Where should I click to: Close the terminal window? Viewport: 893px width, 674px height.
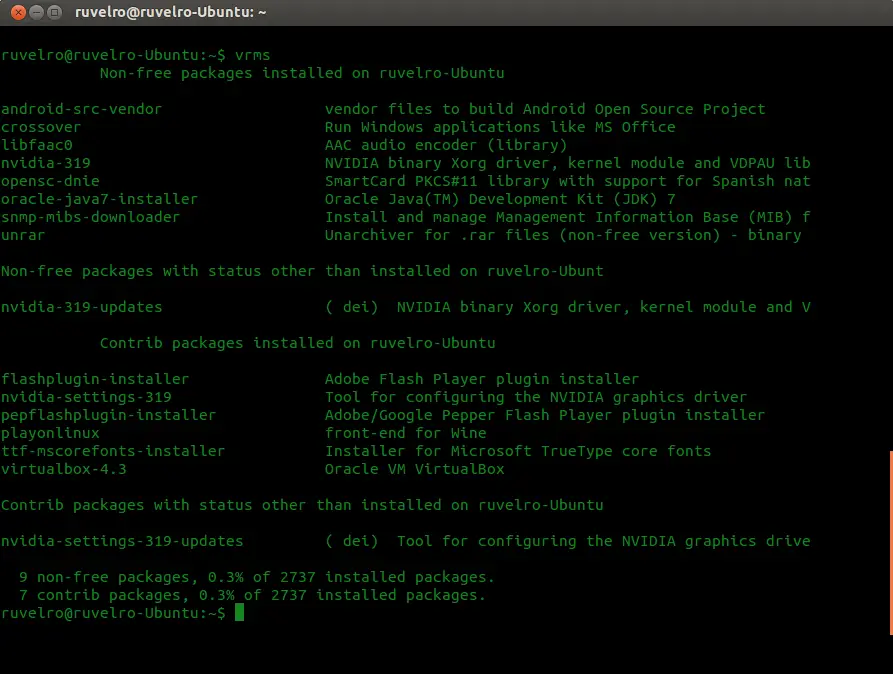[18, 13]
